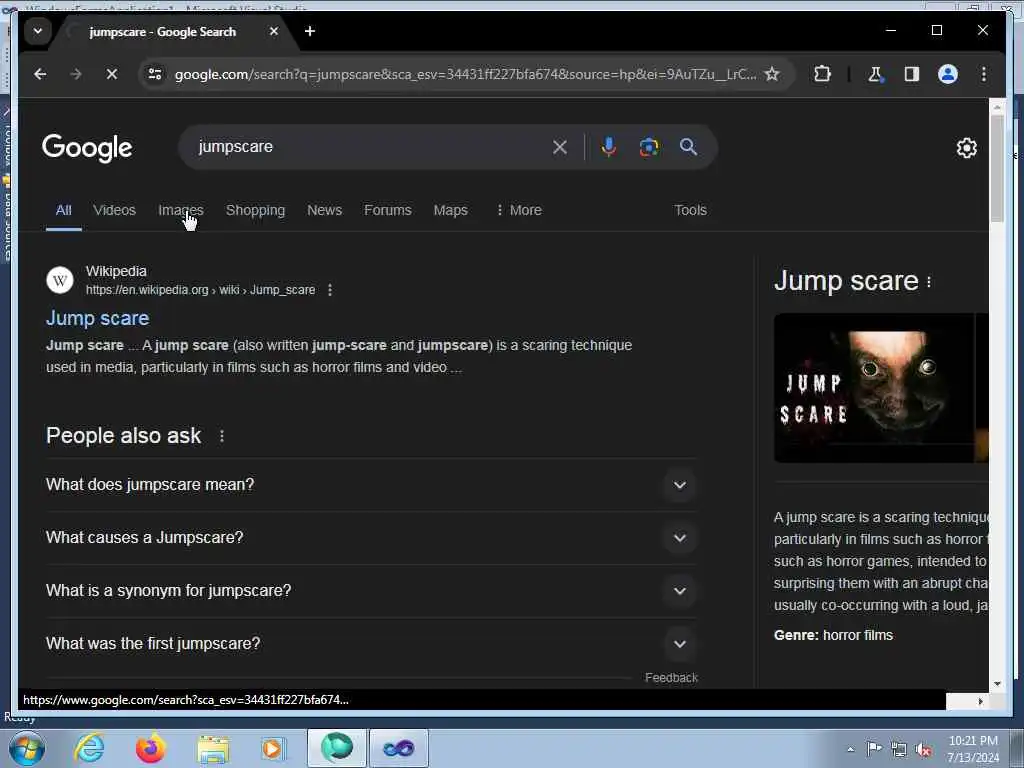Search by voice microphone icon
1024x768 pixels.
pos(609,147)
